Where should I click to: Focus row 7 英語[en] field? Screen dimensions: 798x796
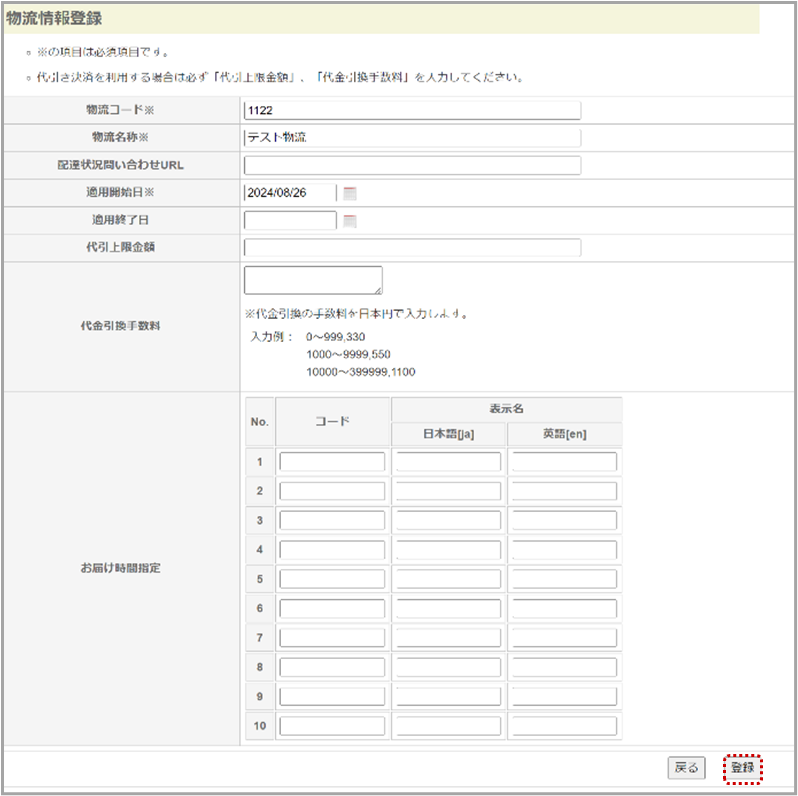pyautogui.click(x=564, y=638)
